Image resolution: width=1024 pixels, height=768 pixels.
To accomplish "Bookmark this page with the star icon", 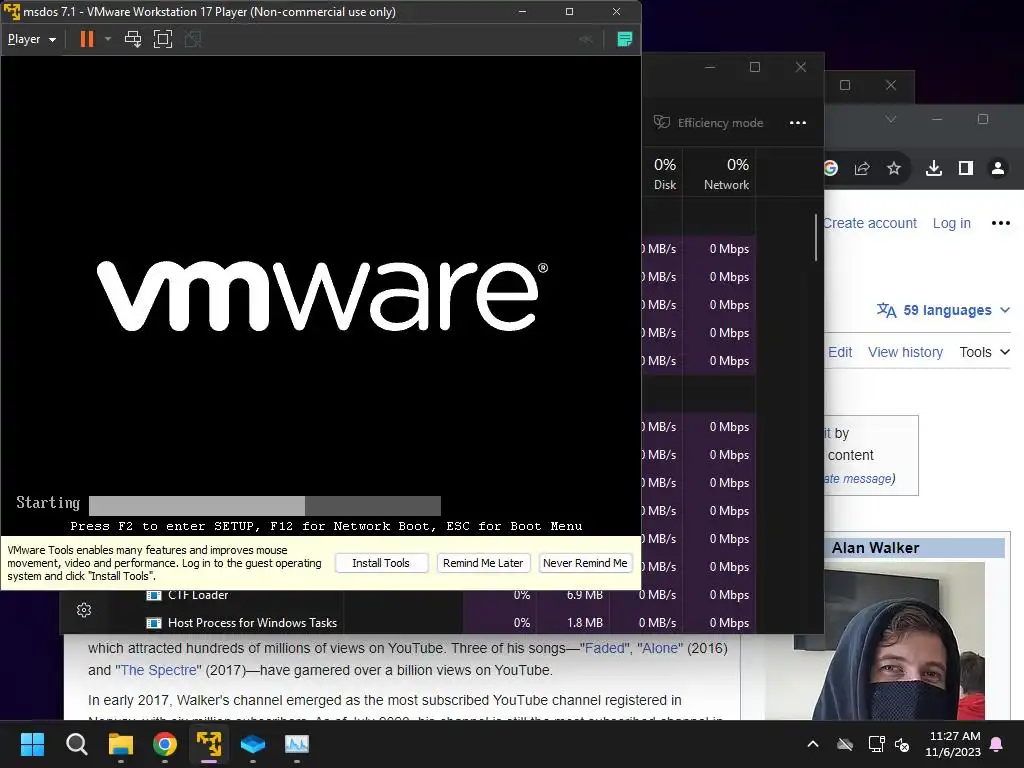I will click(894, 168).
